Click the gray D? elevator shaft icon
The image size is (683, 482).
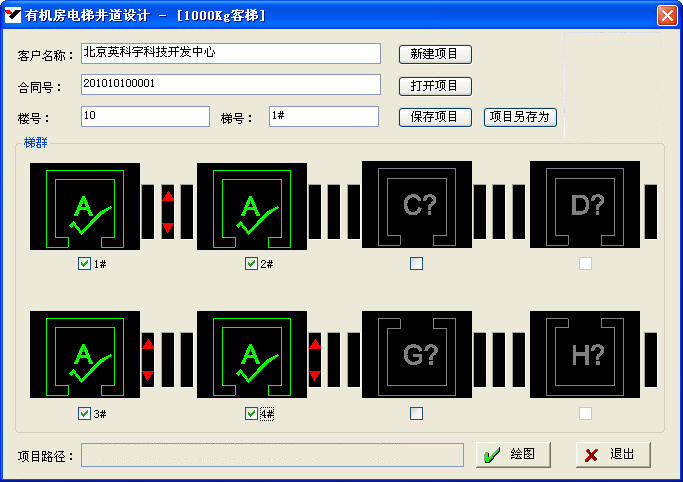click(585, 206)
